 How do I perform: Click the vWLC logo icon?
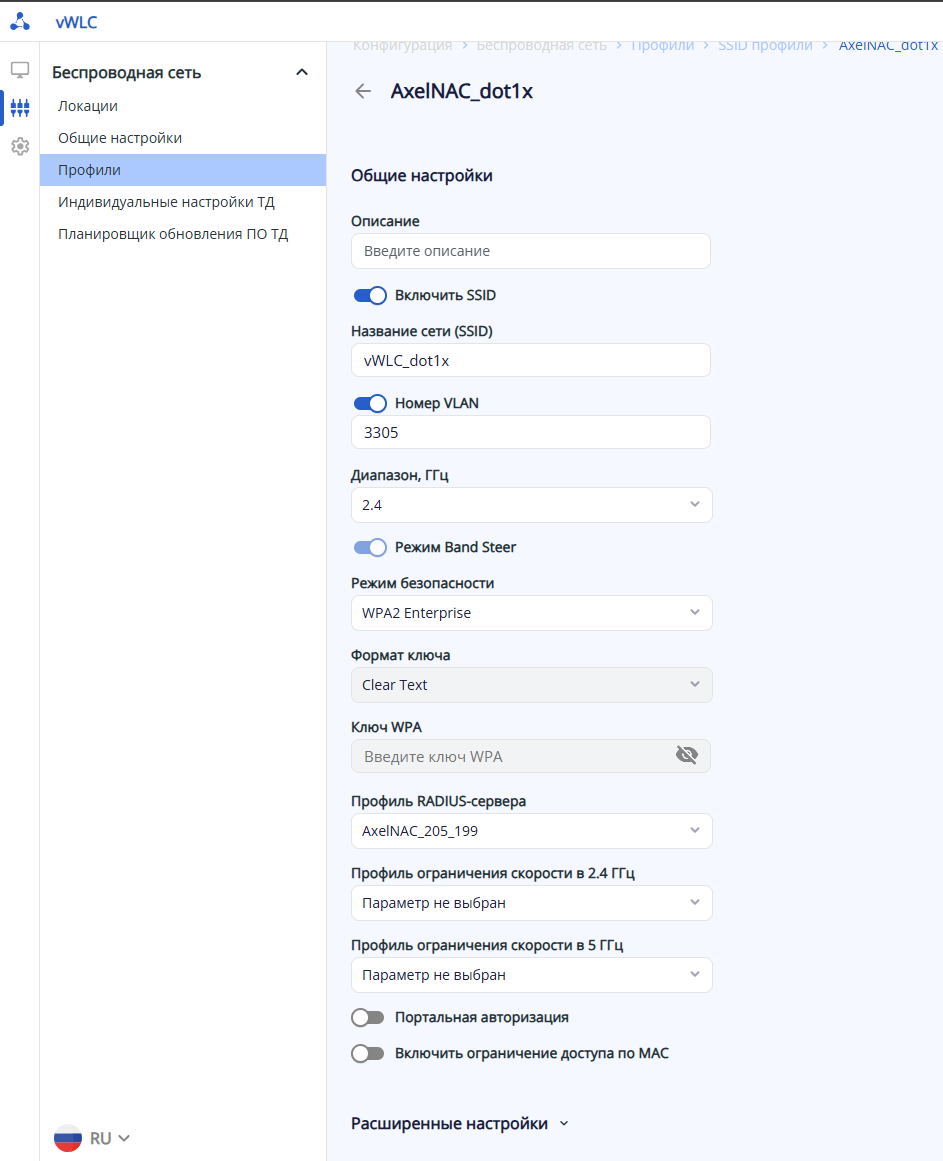point(20,21)
